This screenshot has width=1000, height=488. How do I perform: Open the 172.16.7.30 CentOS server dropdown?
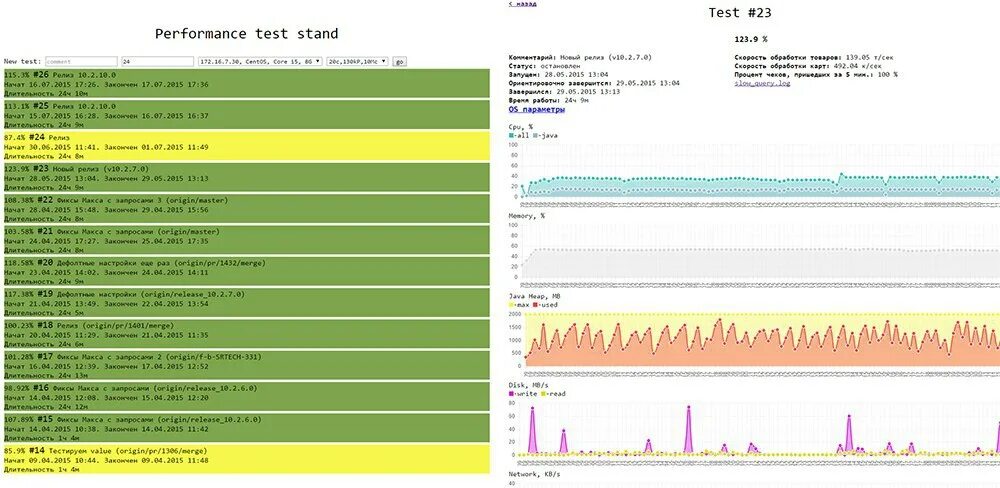(260, 62)
